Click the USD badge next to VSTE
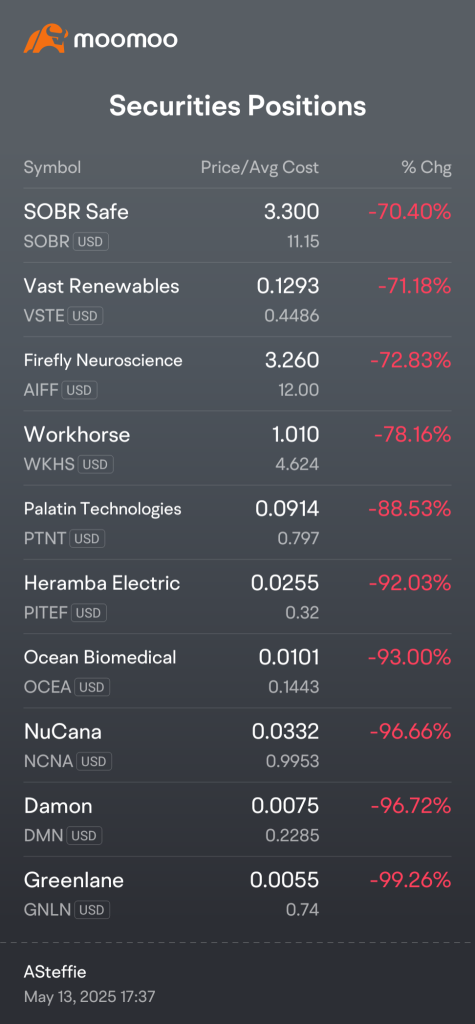 click(x=86, y=316)
